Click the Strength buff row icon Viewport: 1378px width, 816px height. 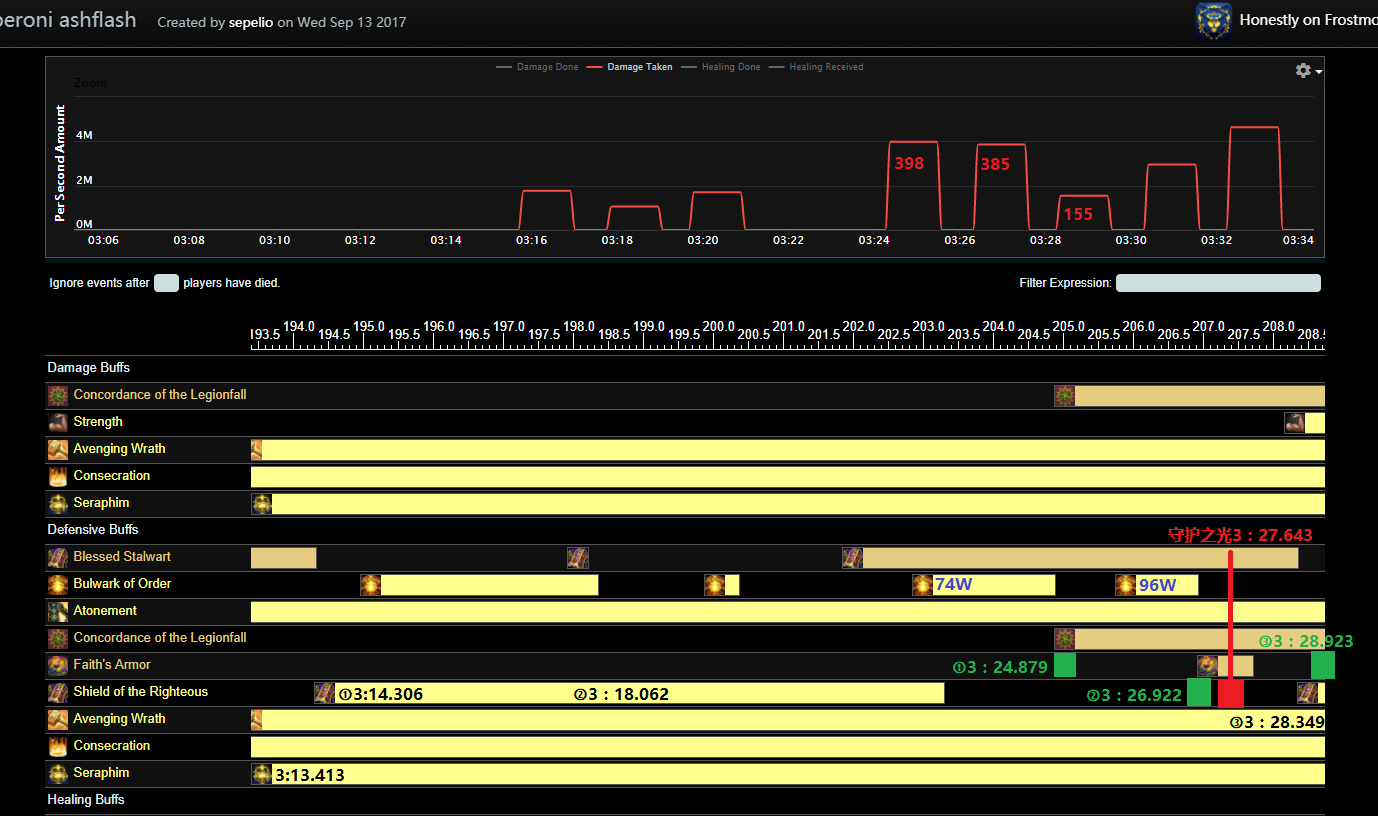pyautogui.click(x=58, y=422)
